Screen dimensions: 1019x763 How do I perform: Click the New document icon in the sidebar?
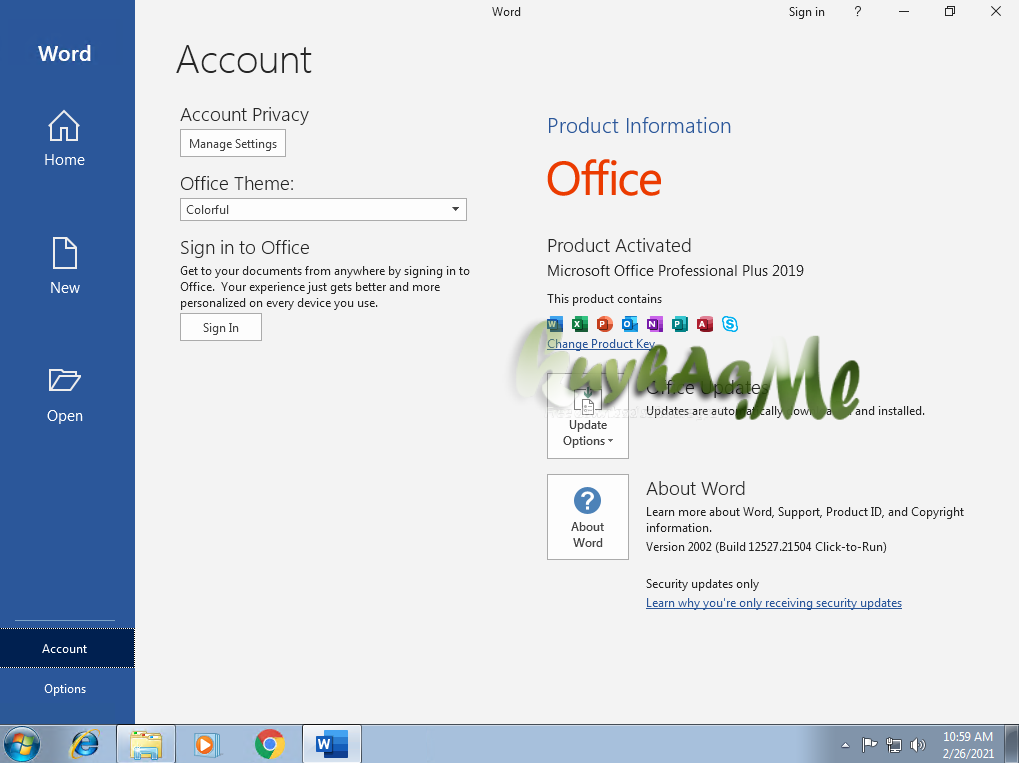tap(64, 253)
